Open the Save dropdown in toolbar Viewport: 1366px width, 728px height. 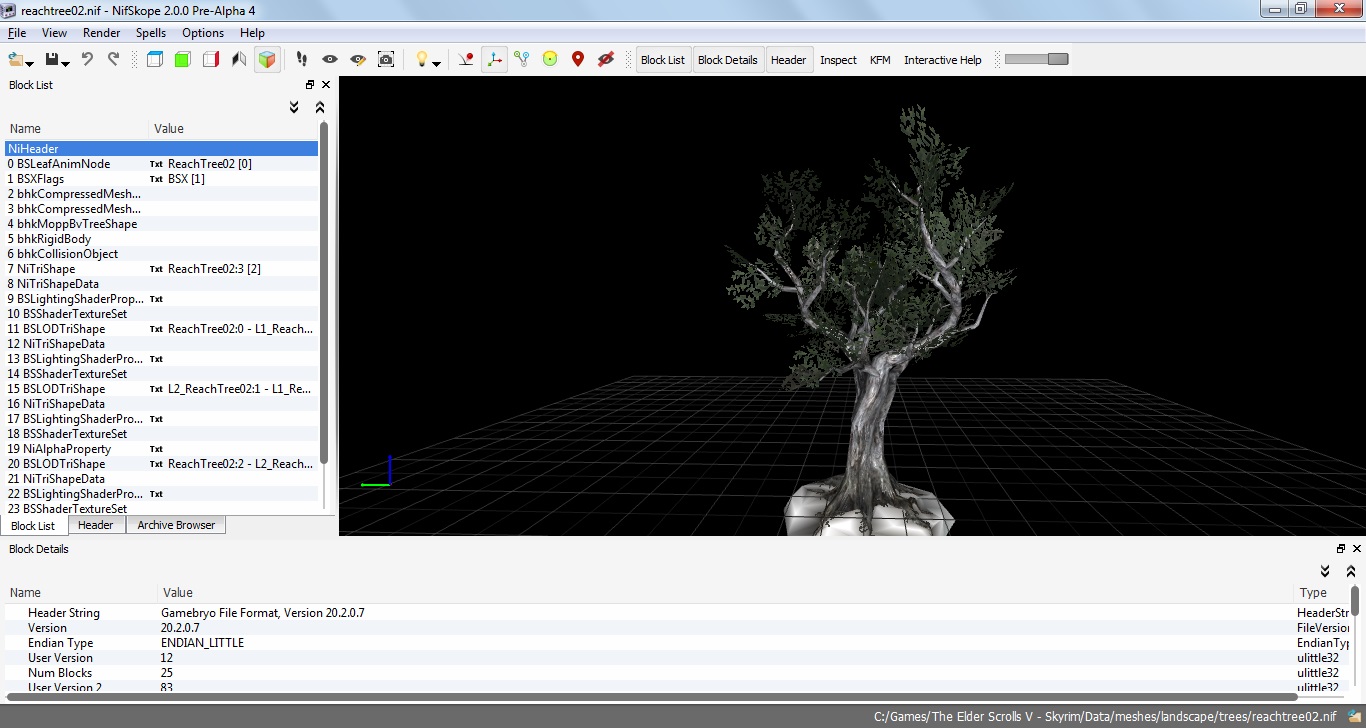click(66, 63)
